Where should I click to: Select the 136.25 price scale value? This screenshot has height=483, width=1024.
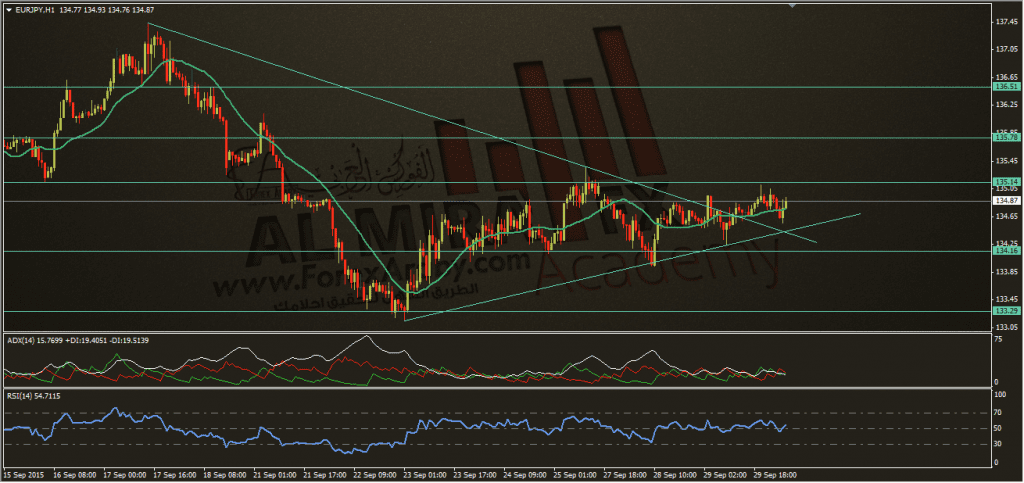[1006, 104]
